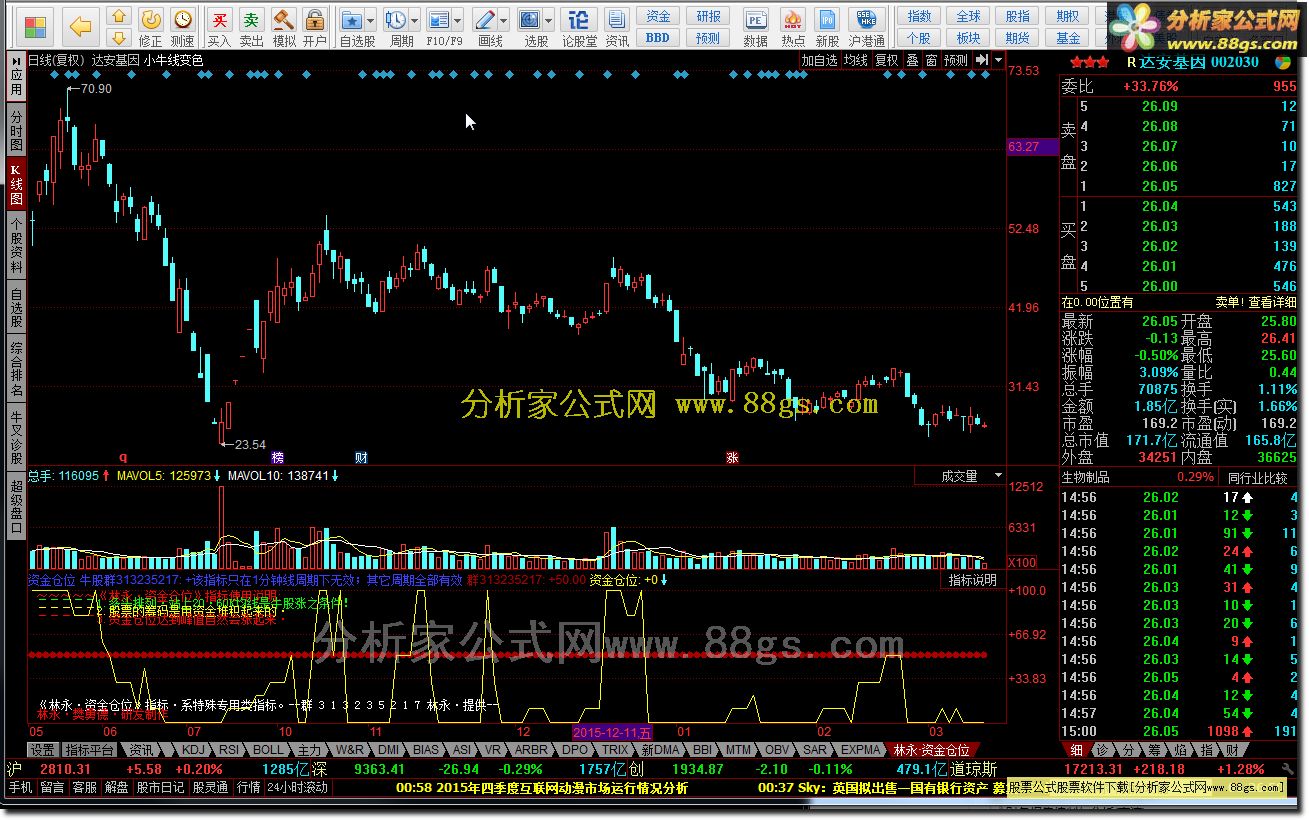Select the 画线 pencil drawing tool

(484, 20)
